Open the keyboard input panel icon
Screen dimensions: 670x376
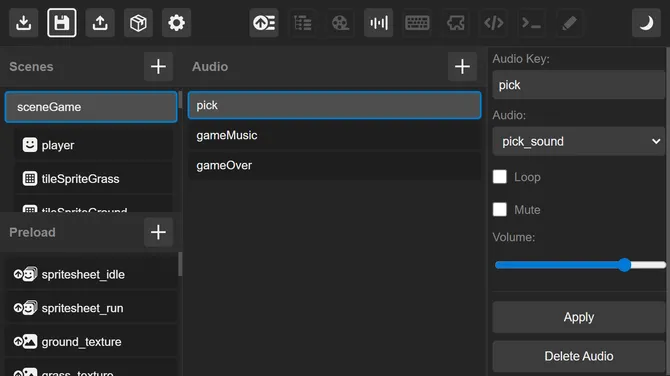click(417, 23)
